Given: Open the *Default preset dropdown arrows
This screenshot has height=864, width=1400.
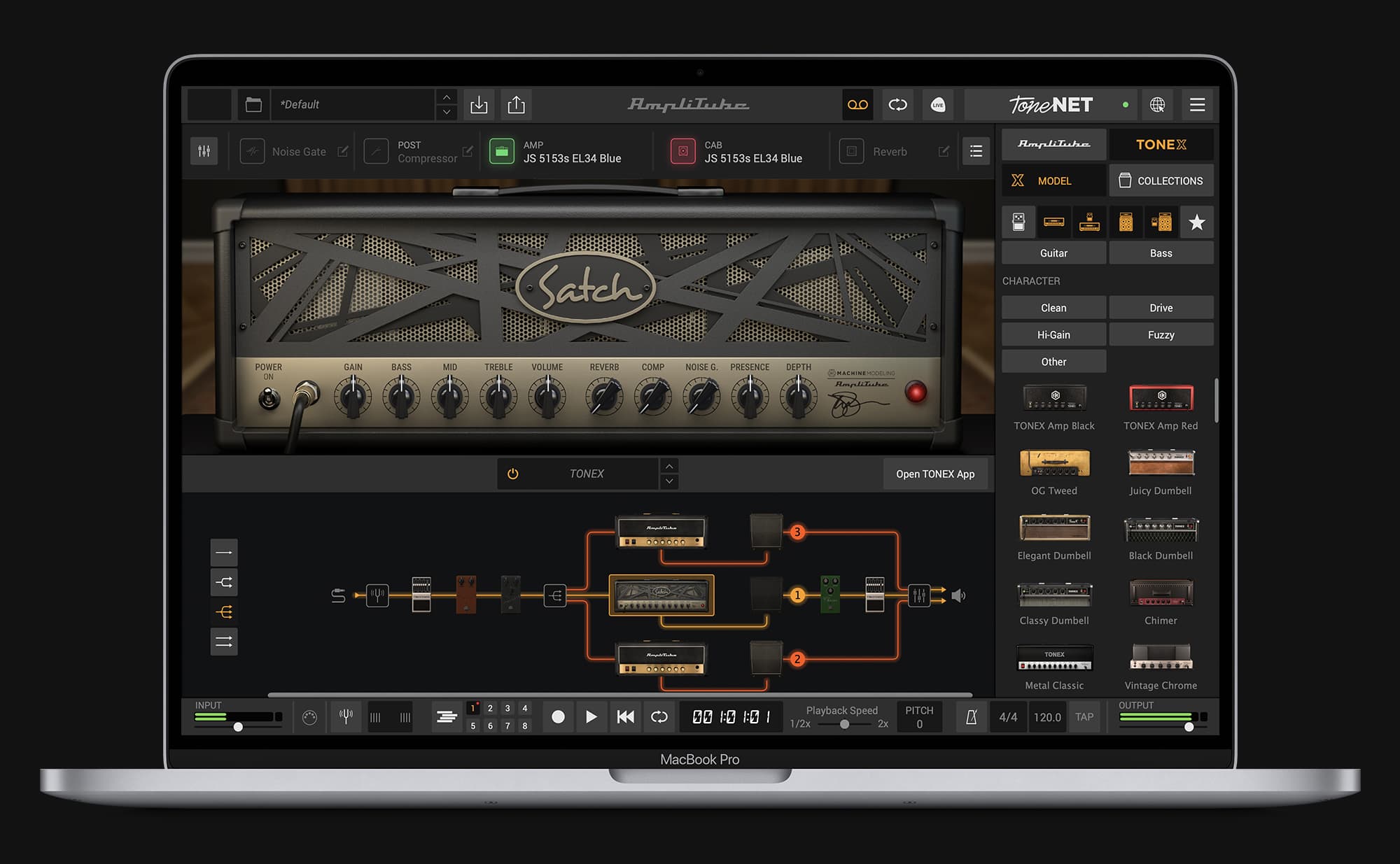Looking at the screenshot, I should click(x=446, y=105).
